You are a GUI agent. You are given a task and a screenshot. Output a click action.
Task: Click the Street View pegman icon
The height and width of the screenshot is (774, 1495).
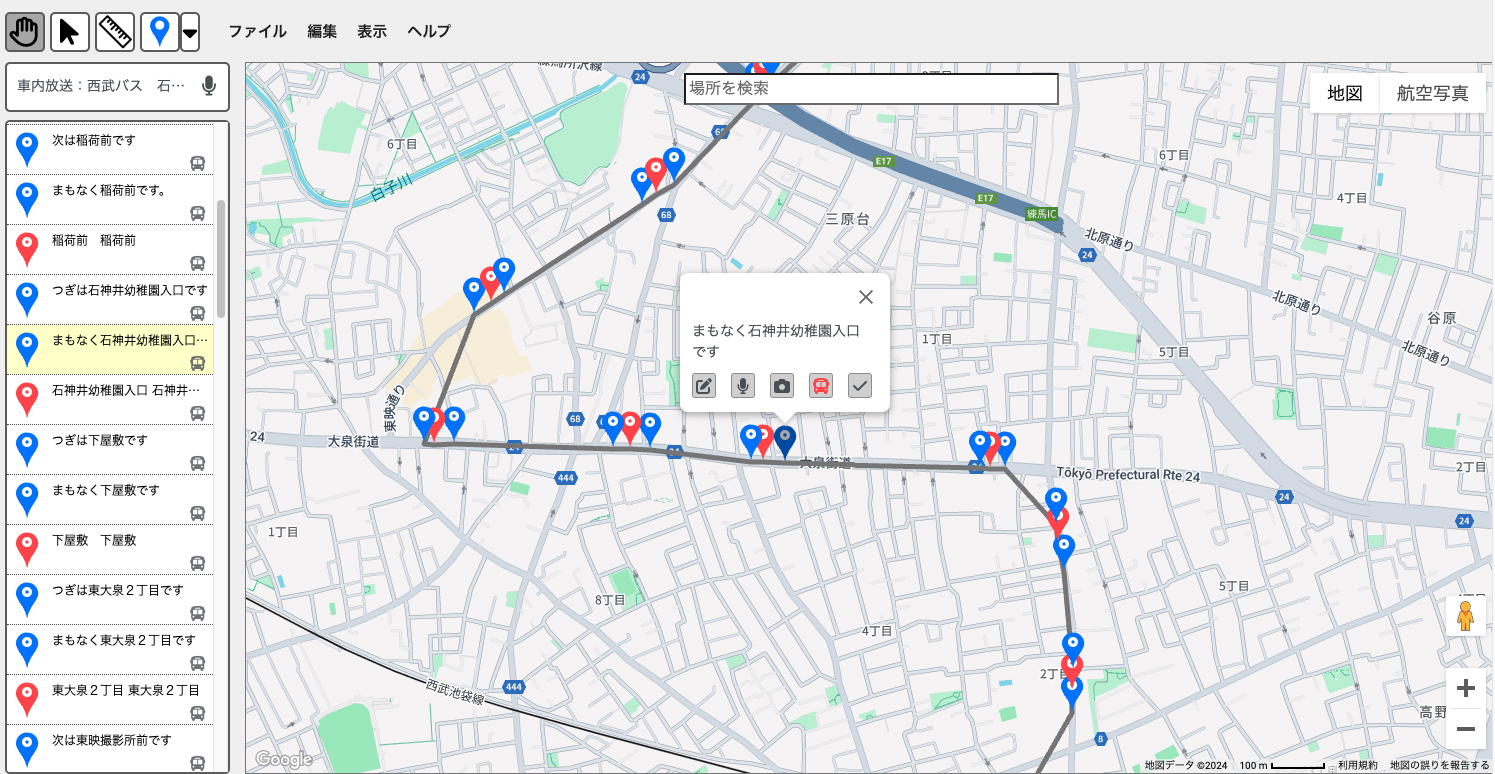1465,616
